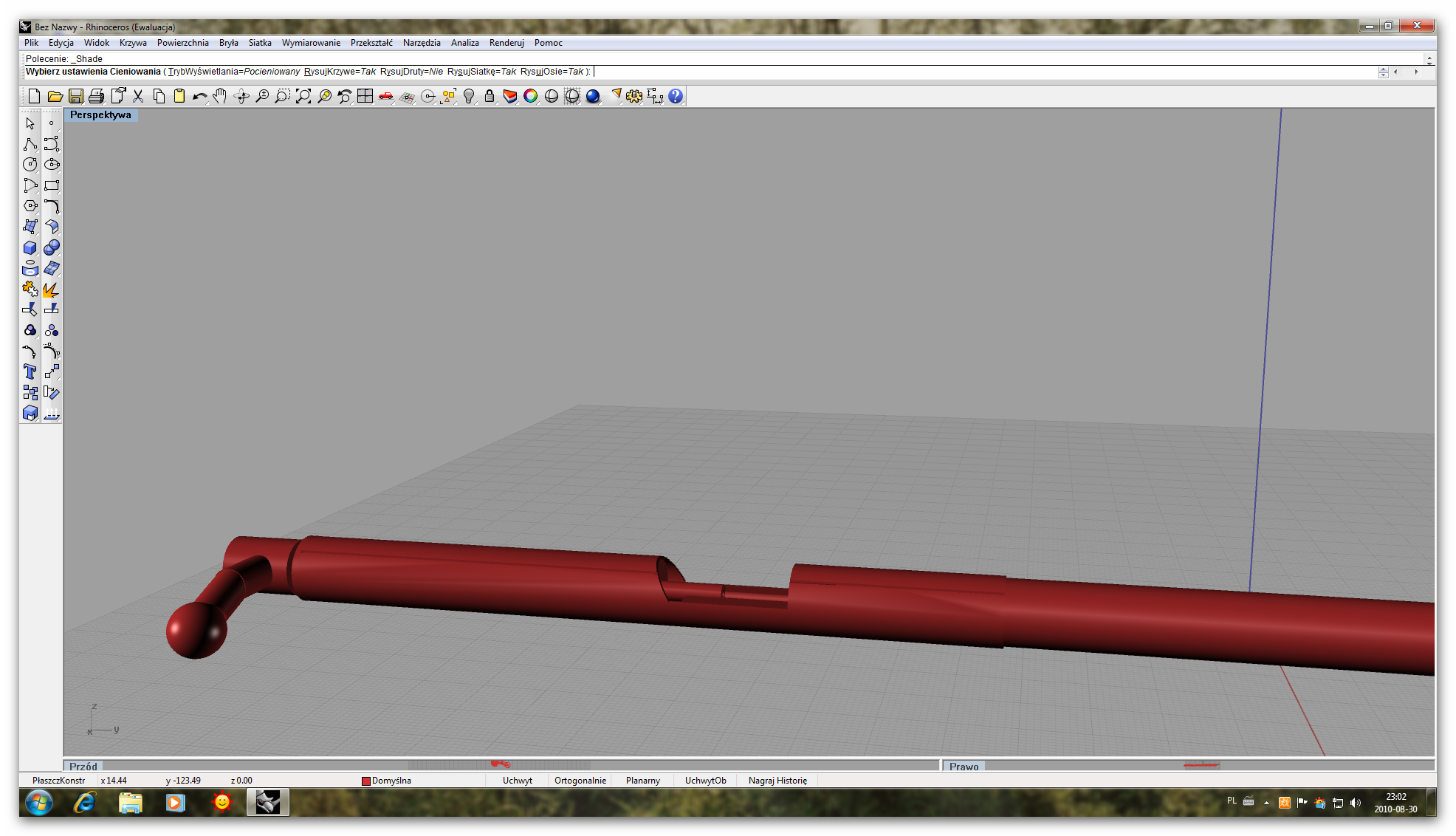Image resolution: width=1456 pixels, height=836 pixels.
Task: Click the color wheel Properties icon
Action: (531, 96)
